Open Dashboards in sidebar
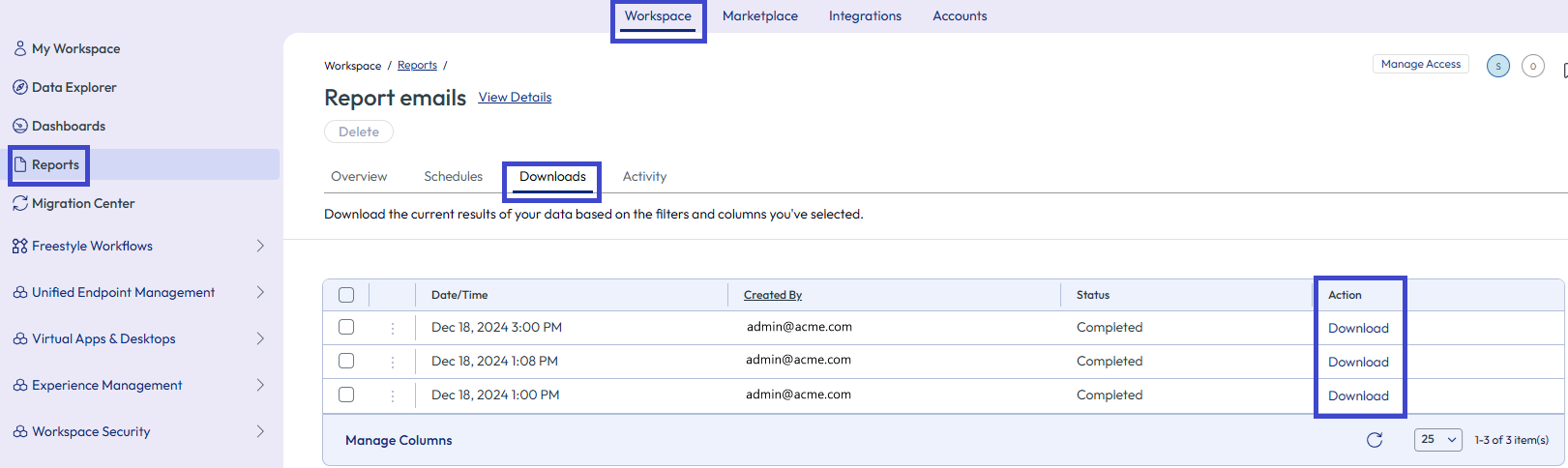 click(x=69, y=126)
